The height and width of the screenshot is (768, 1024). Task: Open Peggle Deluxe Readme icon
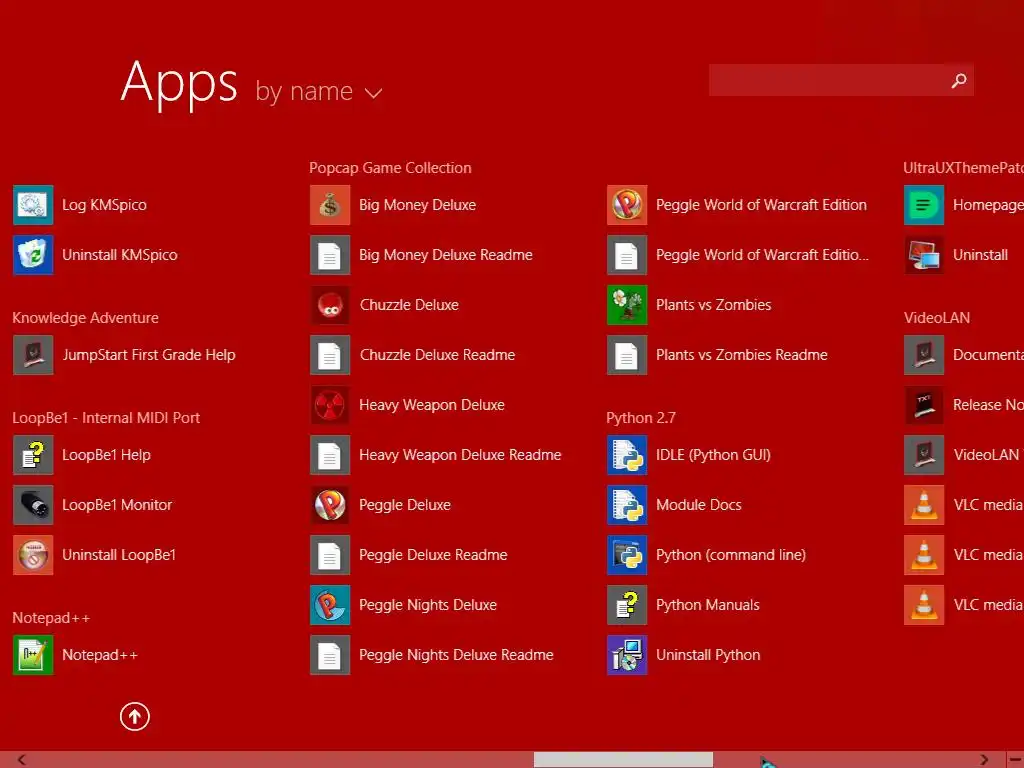tap(330, 555)
